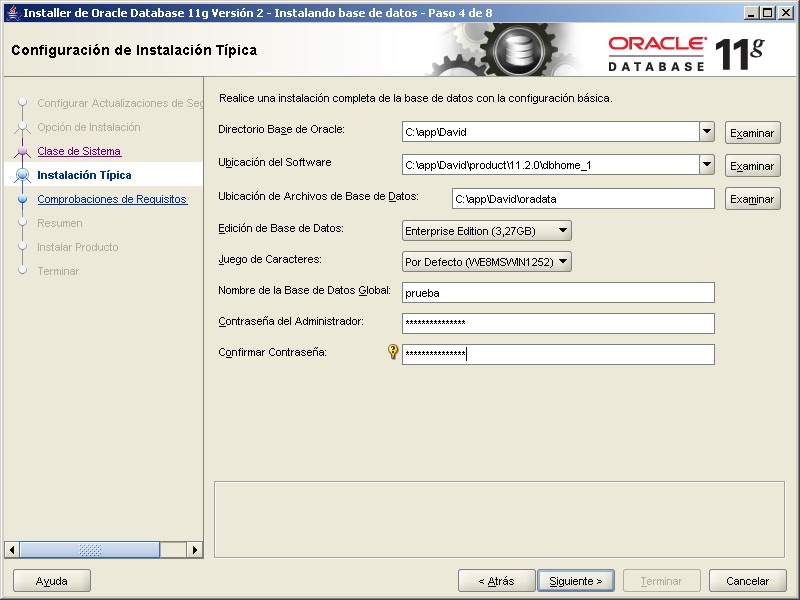This screenshot has width=800, height=600.
Task: Click the empty message area panel
Action: tap(499, 519)
